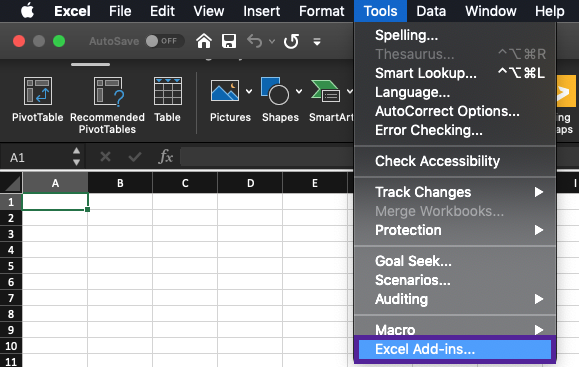
Task: Click the Enter checkmark in formula bar
Action: pos(135,157)
